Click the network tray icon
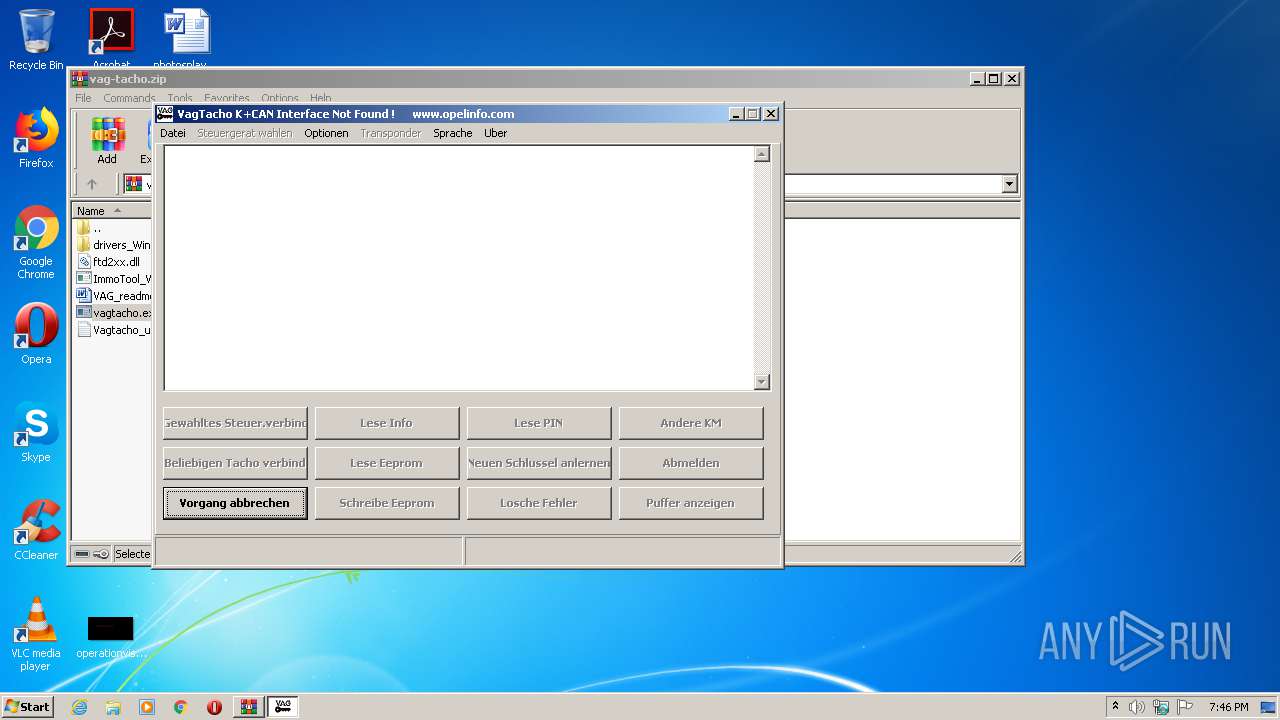Screen dimensions: 1280x720 pyautogui.click(x=1161, y=707)
